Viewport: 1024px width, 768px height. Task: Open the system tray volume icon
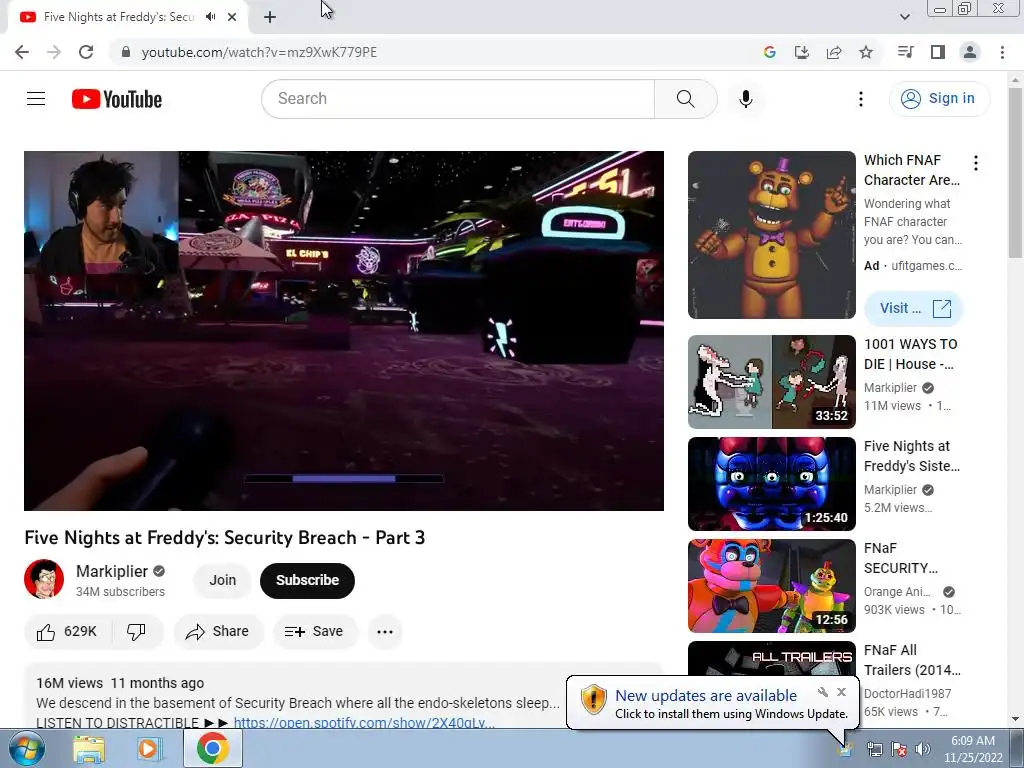pyautogui.click(x=922, y=749)
